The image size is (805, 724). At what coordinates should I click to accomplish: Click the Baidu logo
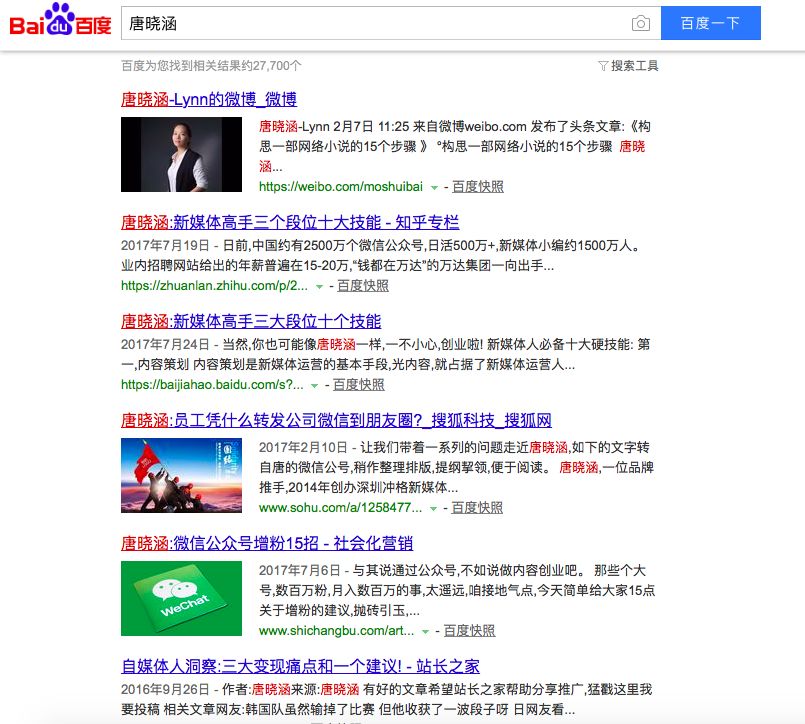(60, 21)
